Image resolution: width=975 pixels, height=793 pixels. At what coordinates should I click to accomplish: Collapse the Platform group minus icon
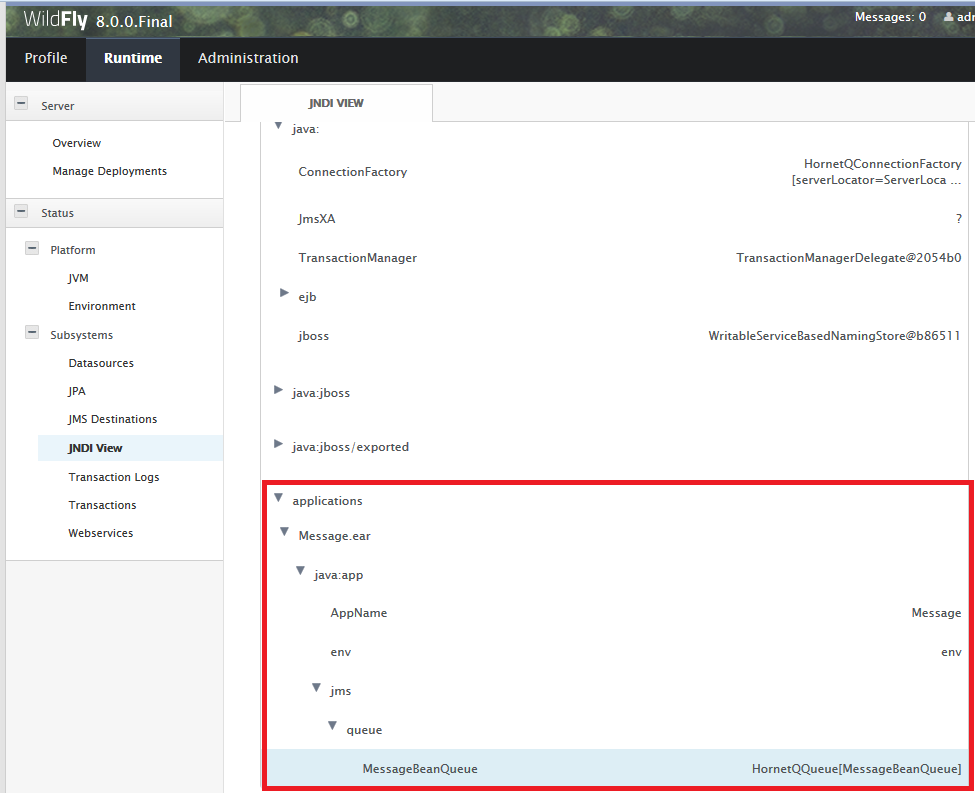coord(32,248)
